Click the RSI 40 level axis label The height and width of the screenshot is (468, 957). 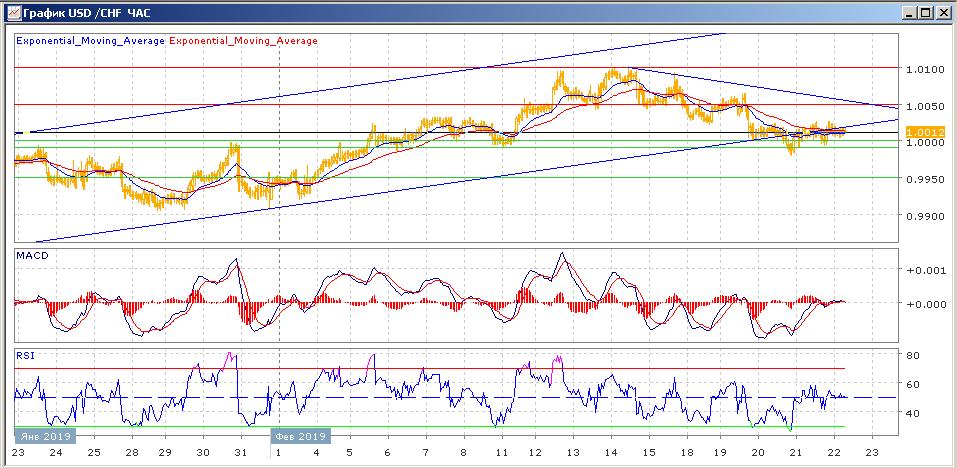click(x=912, y=413)
